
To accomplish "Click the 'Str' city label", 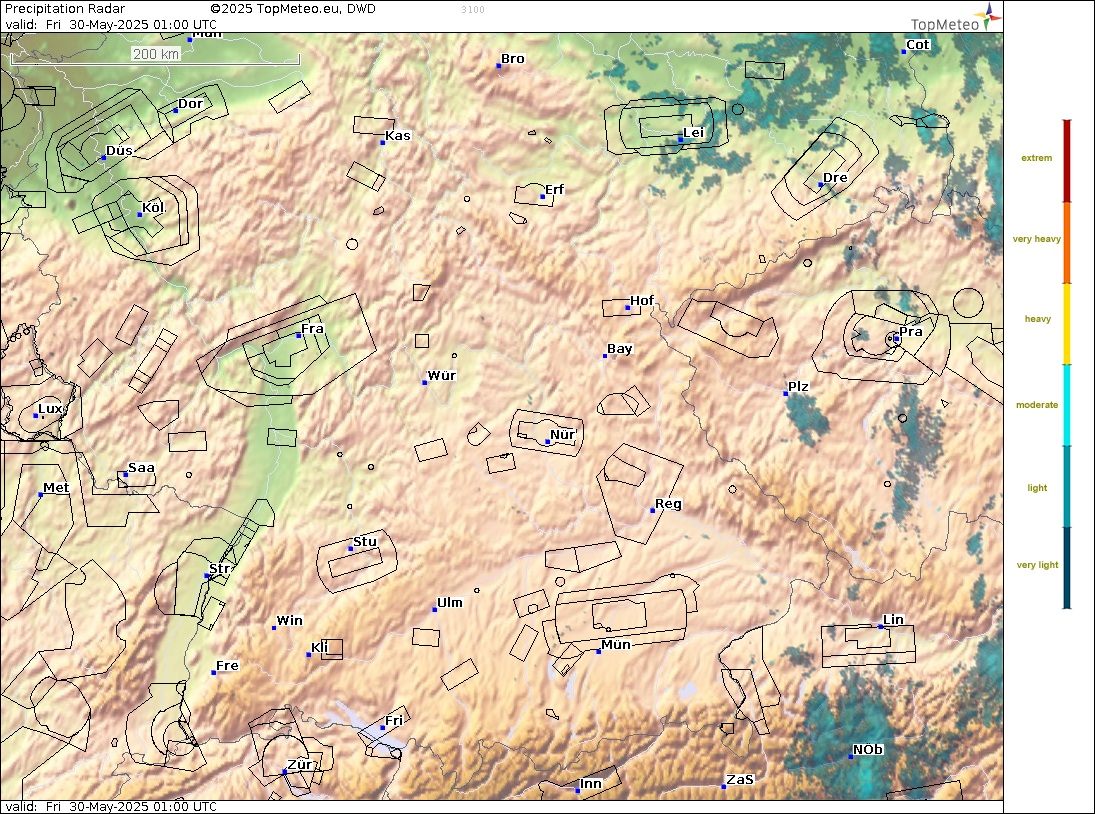I will pos(219,568).
